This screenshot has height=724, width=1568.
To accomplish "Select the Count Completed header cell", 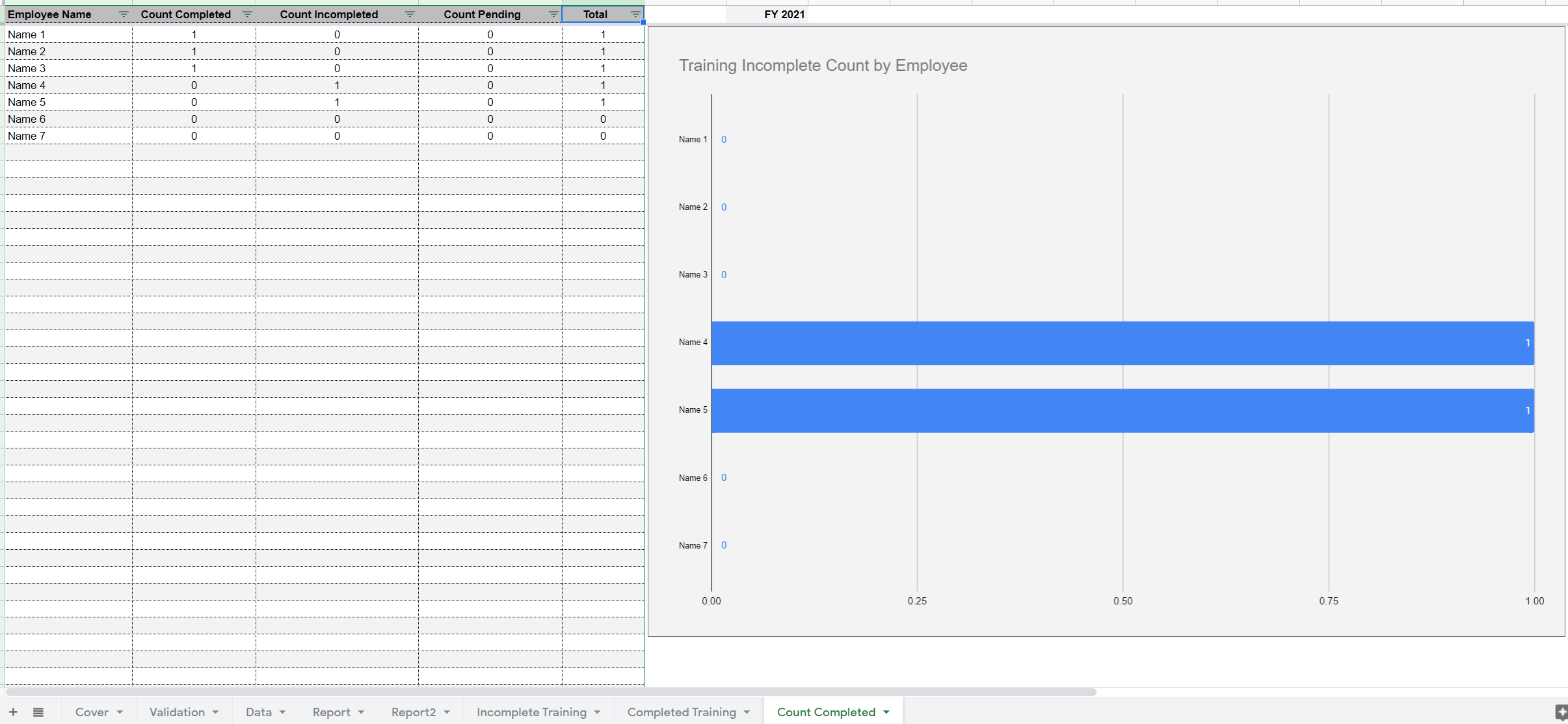I will [194, 14].
